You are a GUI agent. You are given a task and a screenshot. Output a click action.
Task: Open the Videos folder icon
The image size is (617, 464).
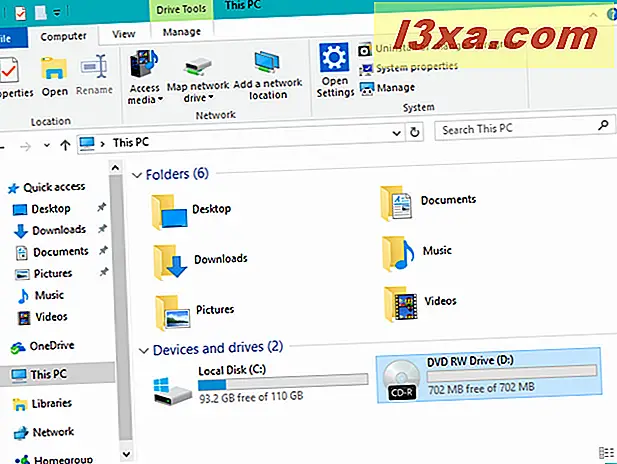click(x=401, y=304)
